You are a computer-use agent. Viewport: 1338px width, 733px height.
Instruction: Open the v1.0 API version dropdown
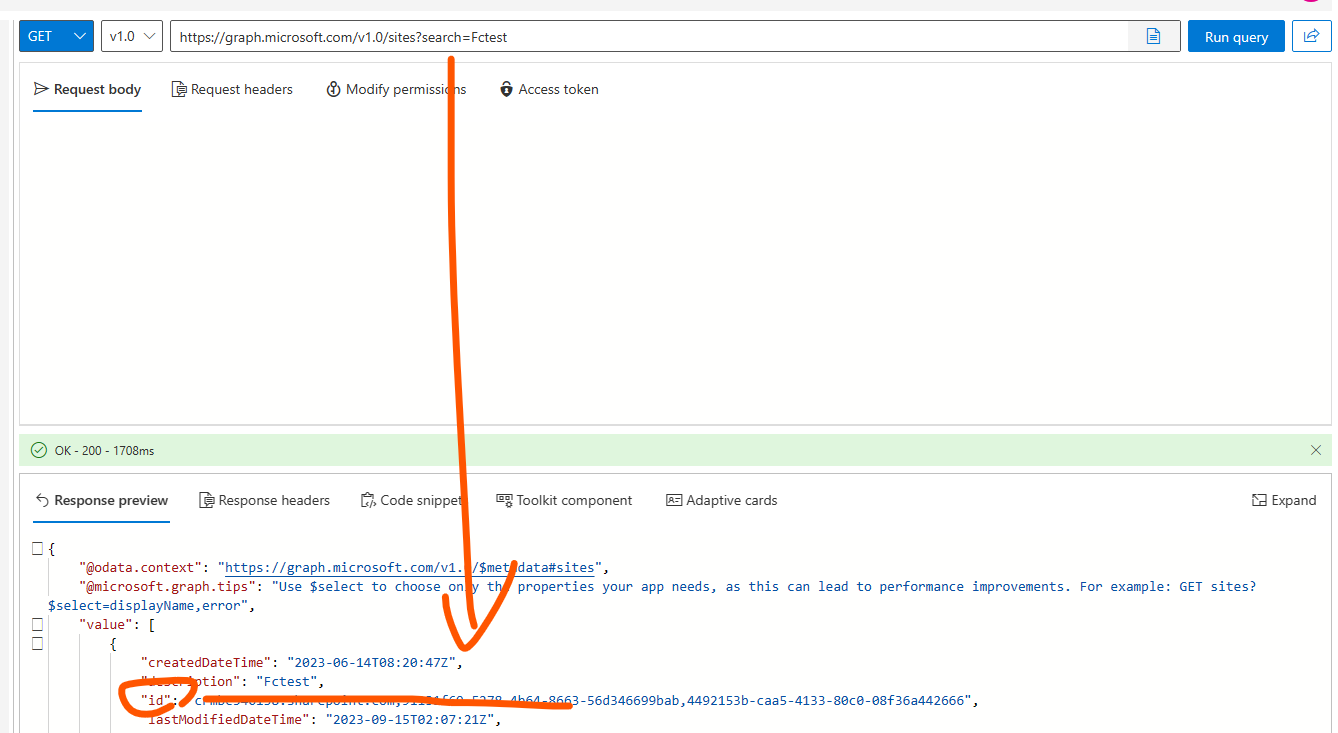coord(131,36)
